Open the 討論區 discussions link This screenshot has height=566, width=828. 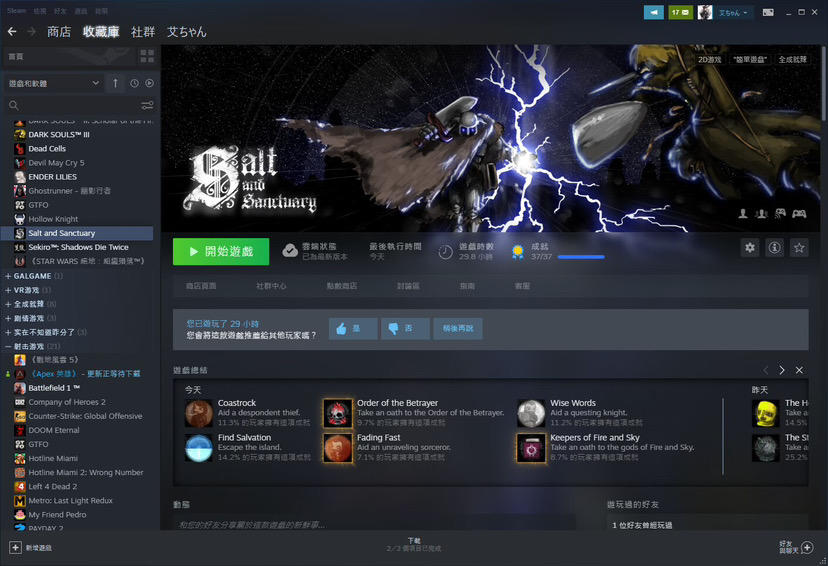408,286
